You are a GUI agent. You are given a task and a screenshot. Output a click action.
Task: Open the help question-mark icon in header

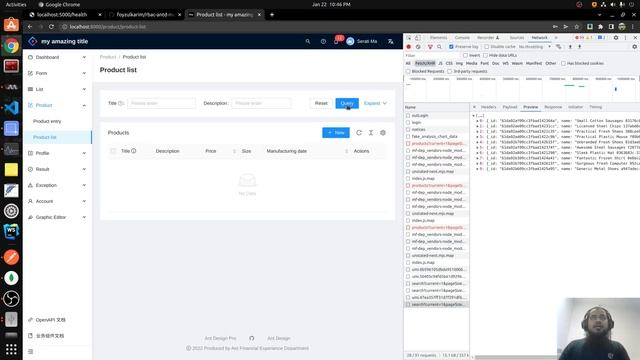pyautogui.click(x=323, y=41)
